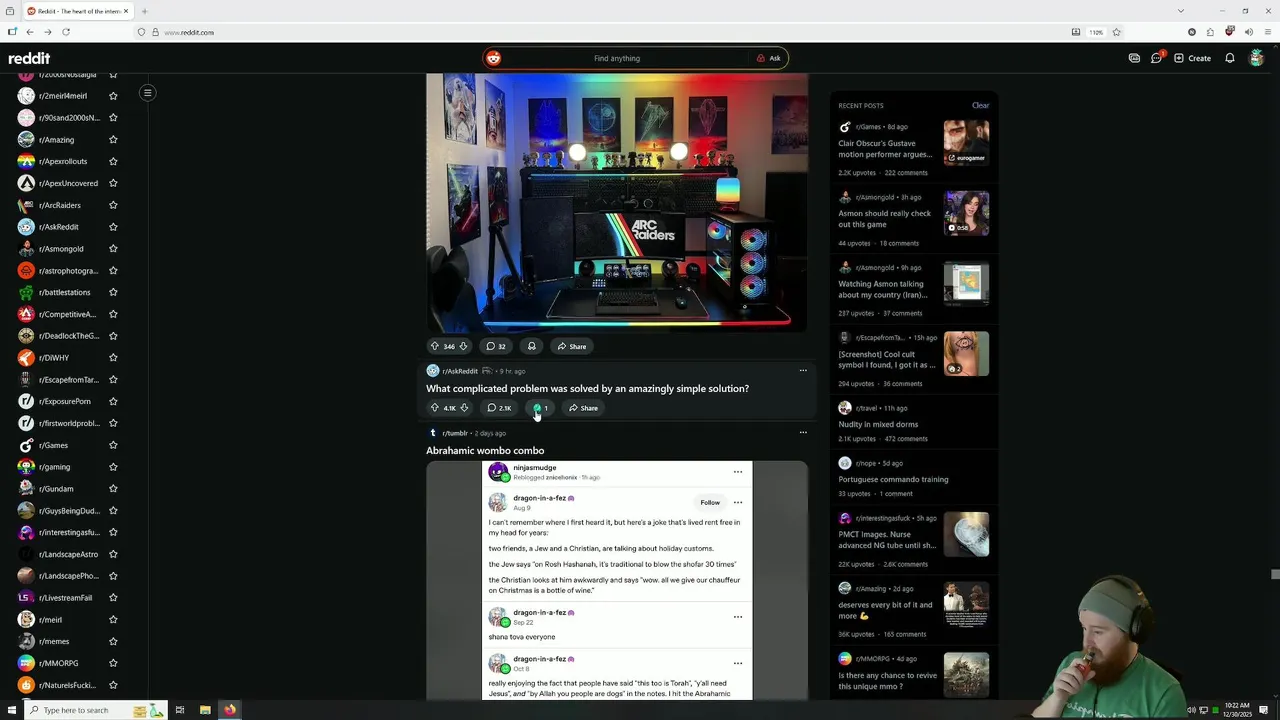Open overflow menu on r/tumblr post
This screenshot has height=720, width=1280.
(802, 433)
